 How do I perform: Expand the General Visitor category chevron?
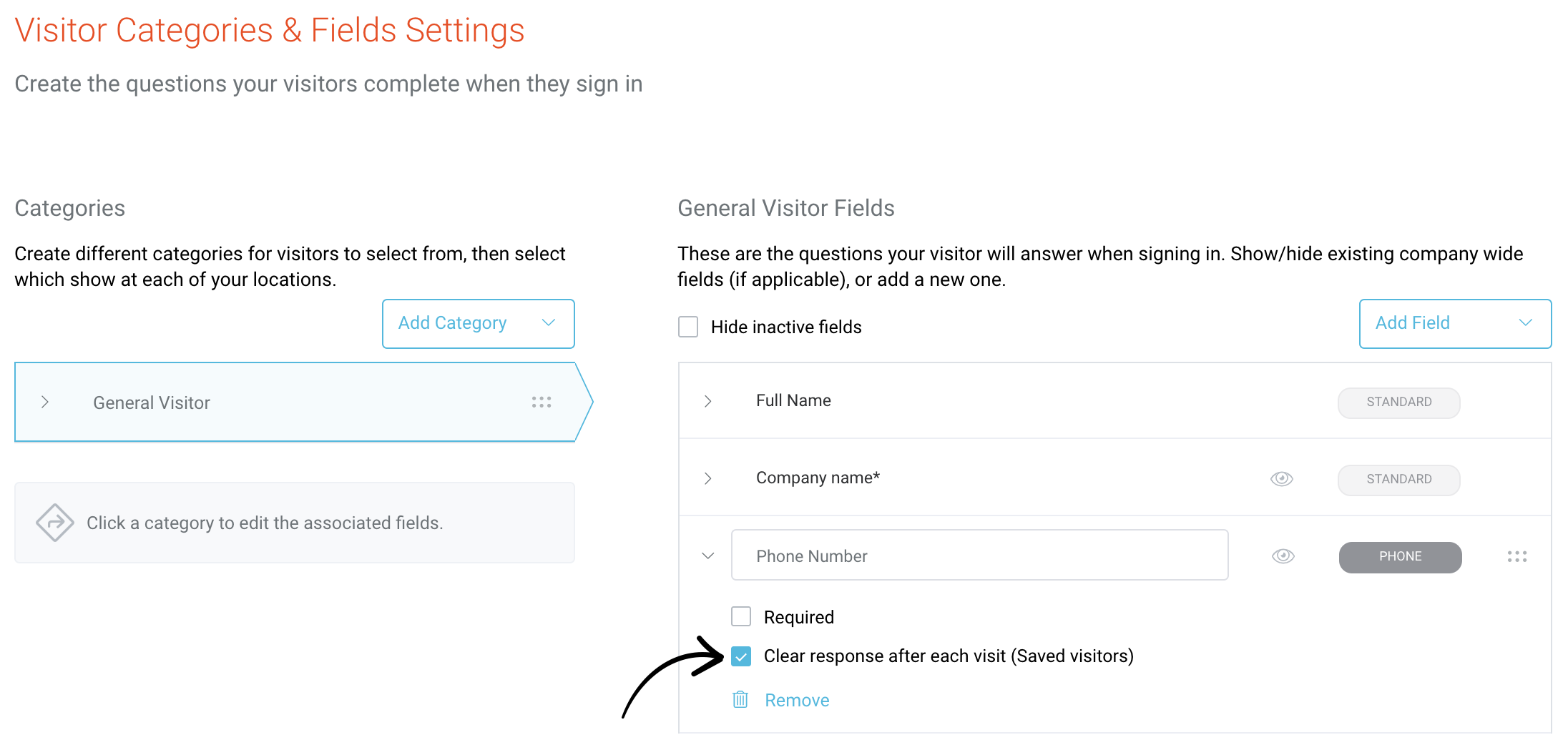tap(45, 402)
